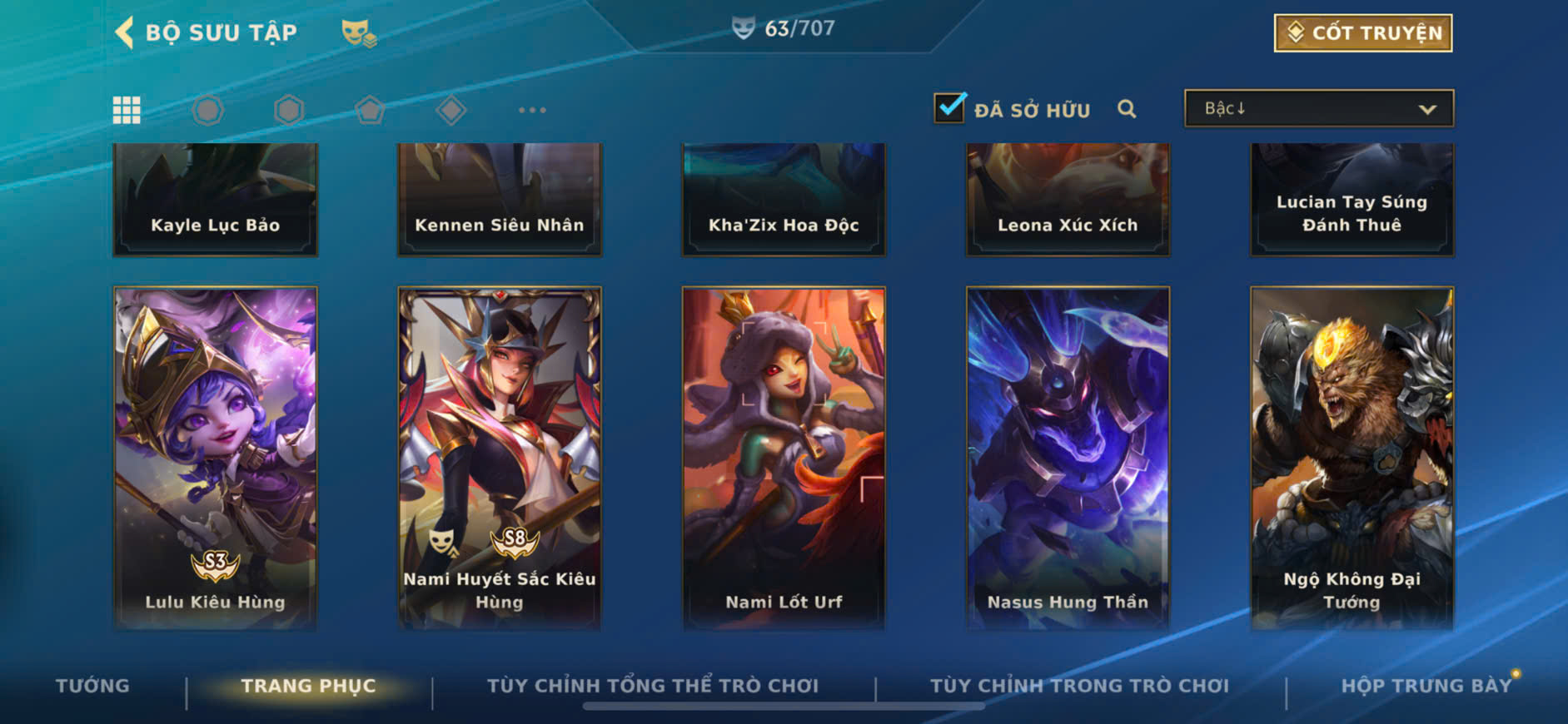
Task: Select the Lulu Kiêu Hùng skin card
Action: point(215,458)
